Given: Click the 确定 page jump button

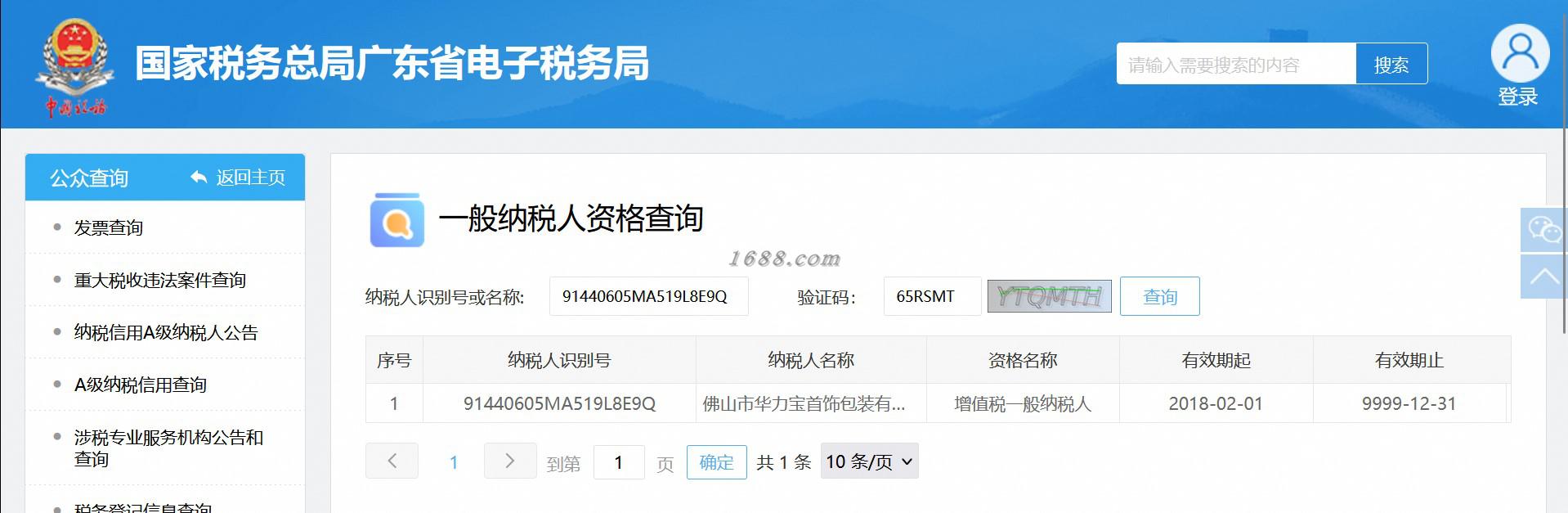Looking at the screenshot, I should [716, 462].
